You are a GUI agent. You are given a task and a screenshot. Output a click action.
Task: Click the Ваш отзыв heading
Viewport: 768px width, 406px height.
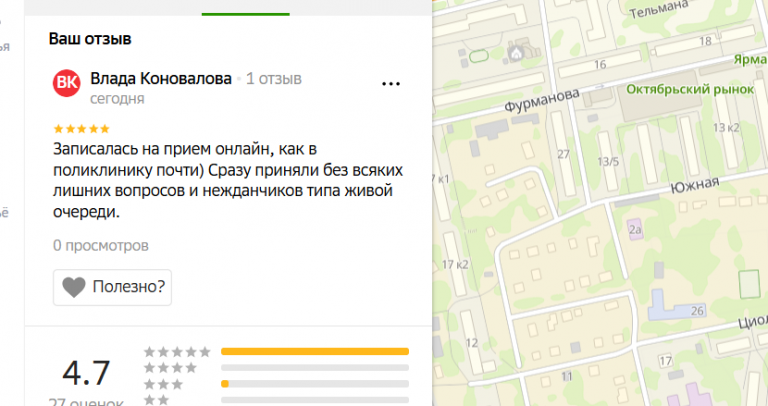click(90, 39)
